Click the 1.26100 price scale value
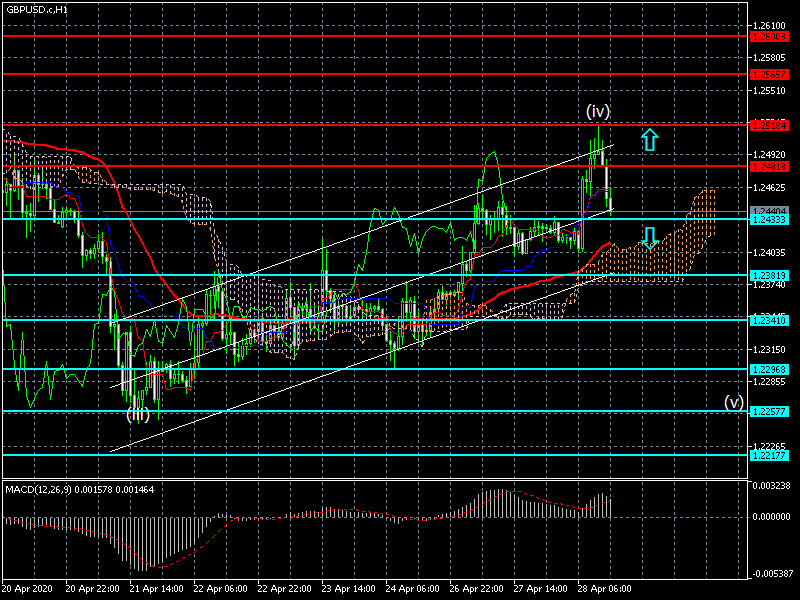The height and width of the screenshot is (600, 800). [x=769, y=26]
